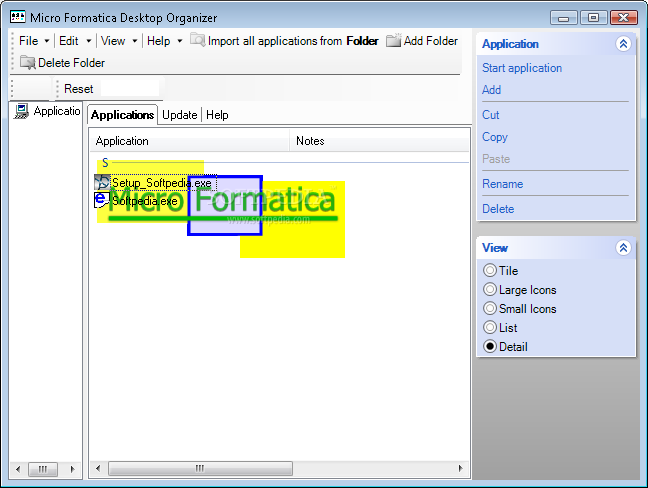This screenshot has width=648, height=488.
Task: Click the application list's right scroll arrow
Action: 460,468
